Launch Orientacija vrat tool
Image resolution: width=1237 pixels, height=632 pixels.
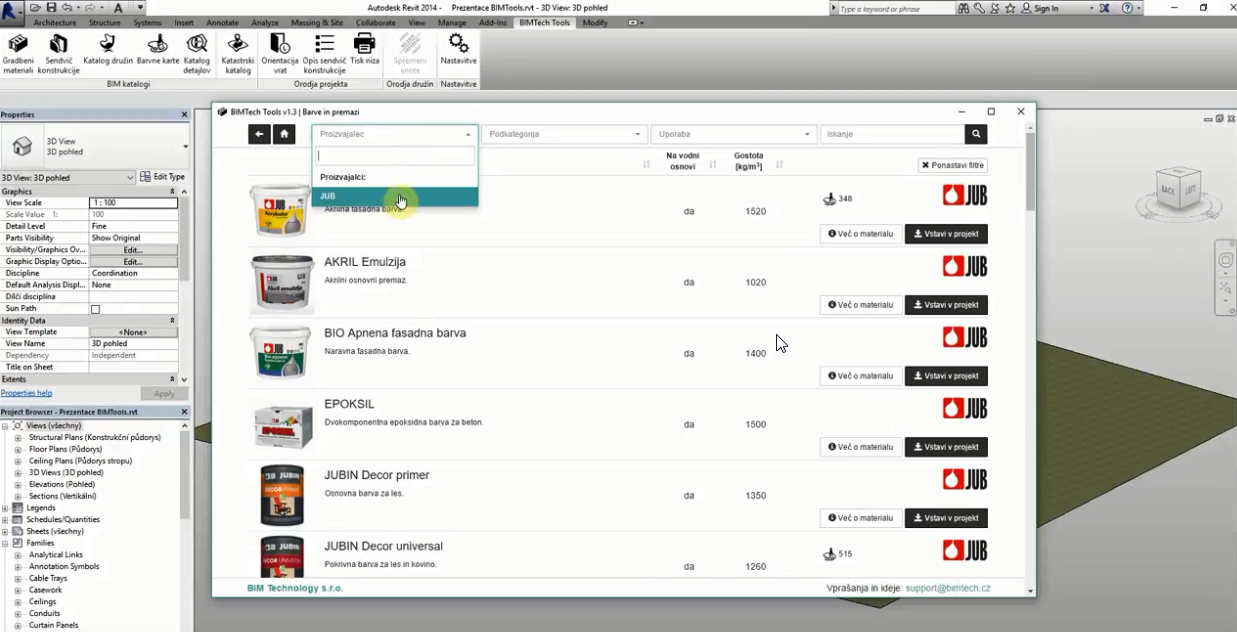coord(280,54)
